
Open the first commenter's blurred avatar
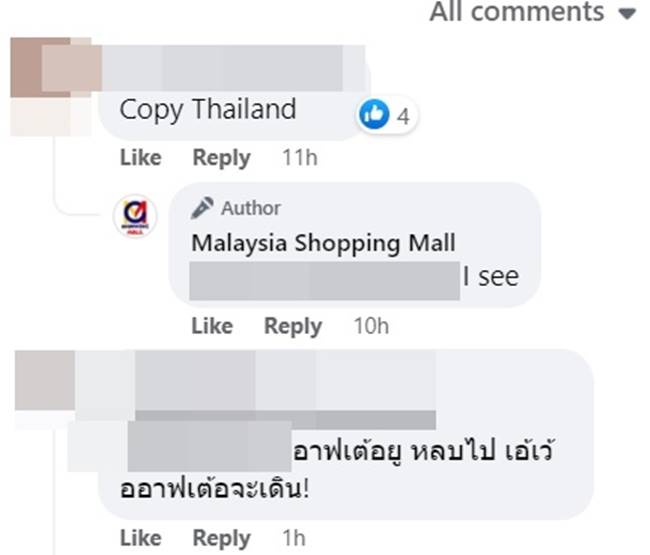coord(51,87)
